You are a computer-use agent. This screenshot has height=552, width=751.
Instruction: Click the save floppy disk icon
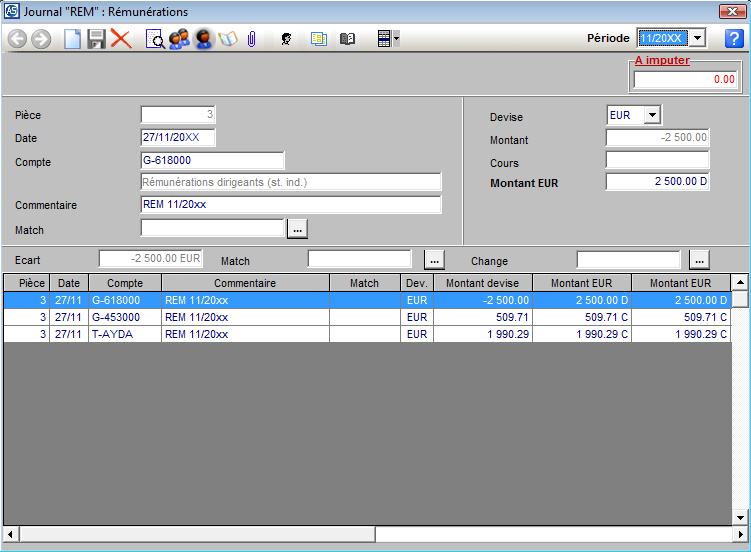coord(97,39)
